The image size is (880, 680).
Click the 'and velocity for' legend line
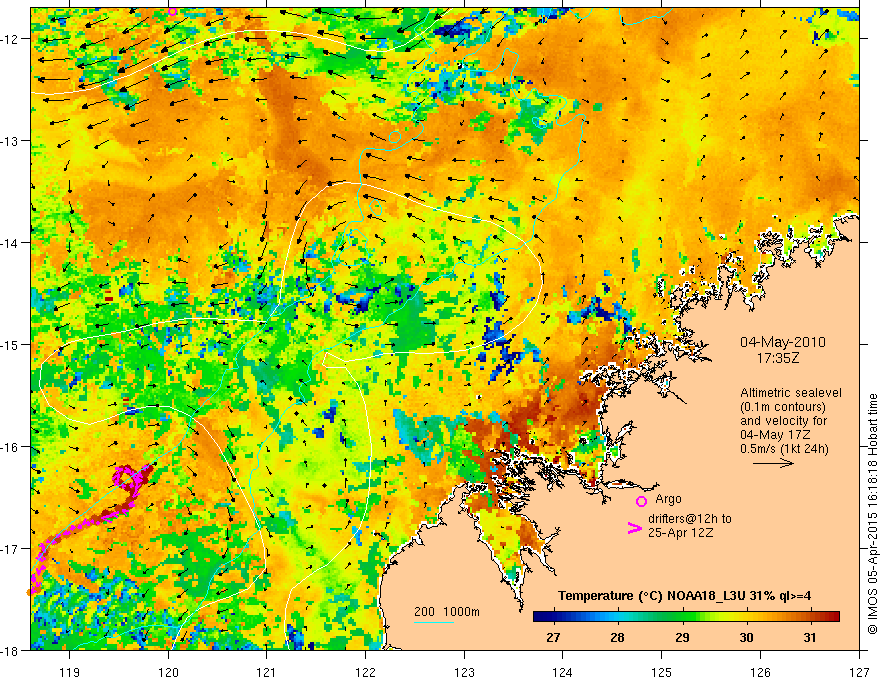click(x=783, y=421)
